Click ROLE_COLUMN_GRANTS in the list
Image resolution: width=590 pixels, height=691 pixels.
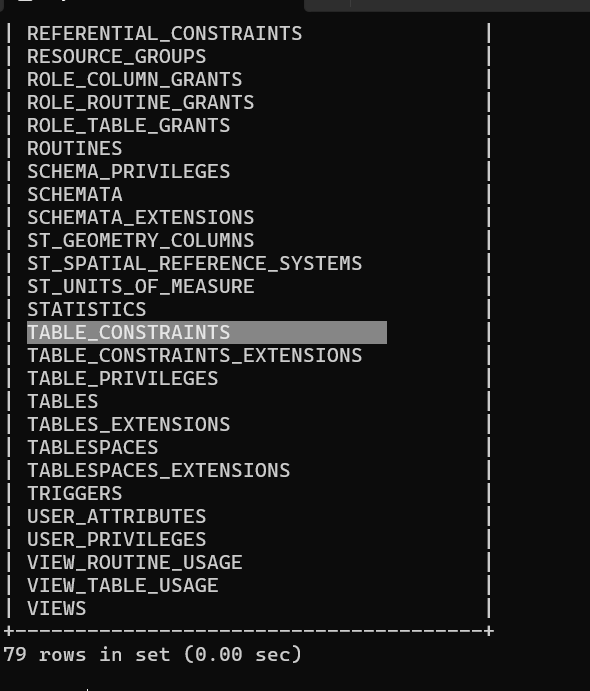[134, 80]
